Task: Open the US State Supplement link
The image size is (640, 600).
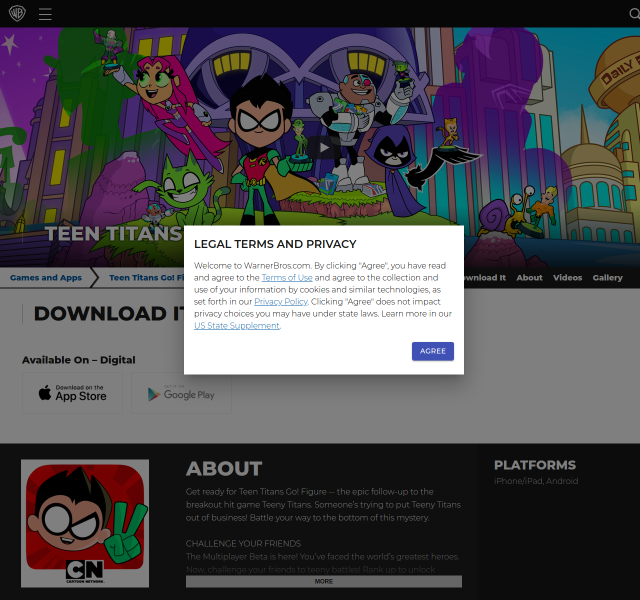Action: pyautogui.click(x=237, y=326)
